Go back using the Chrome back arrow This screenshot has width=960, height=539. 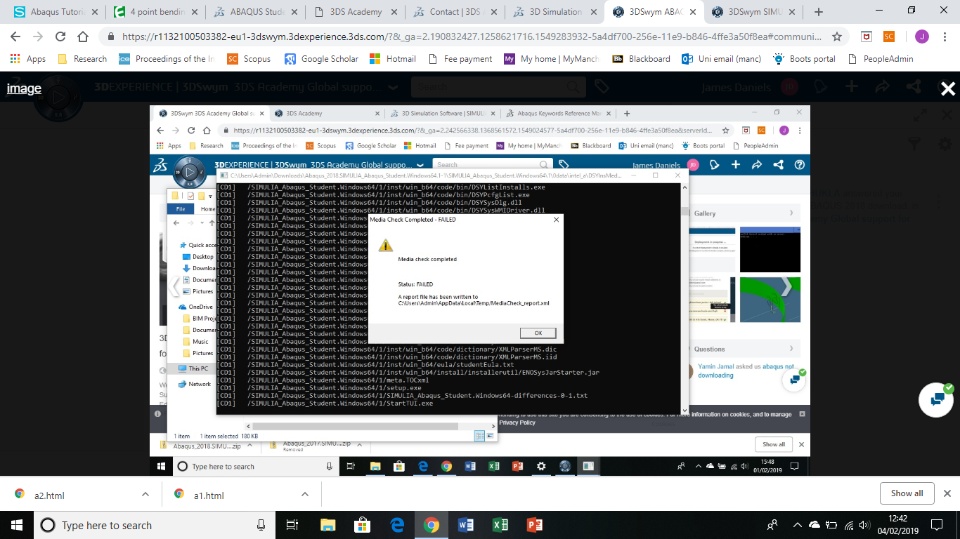[x=15, y=37]
